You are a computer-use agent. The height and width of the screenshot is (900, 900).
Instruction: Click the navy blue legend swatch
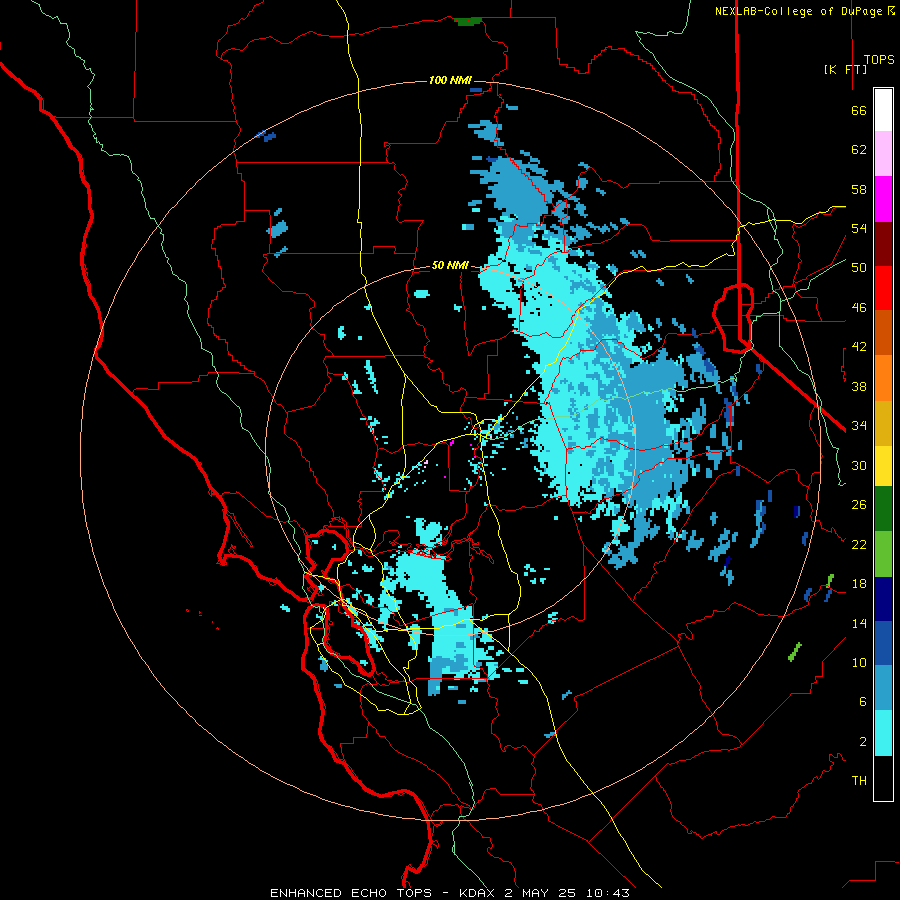click(x=883, y=599)
